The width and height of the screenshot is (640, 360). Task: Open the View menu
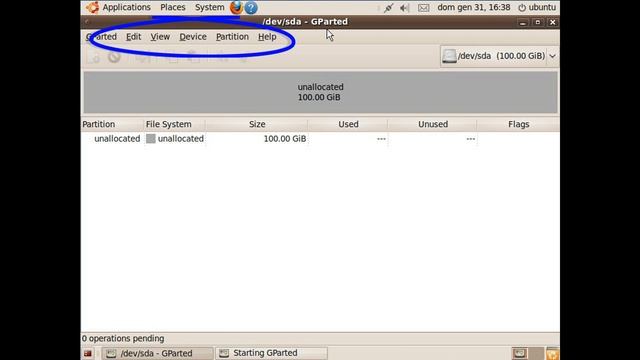click(160, 37)
